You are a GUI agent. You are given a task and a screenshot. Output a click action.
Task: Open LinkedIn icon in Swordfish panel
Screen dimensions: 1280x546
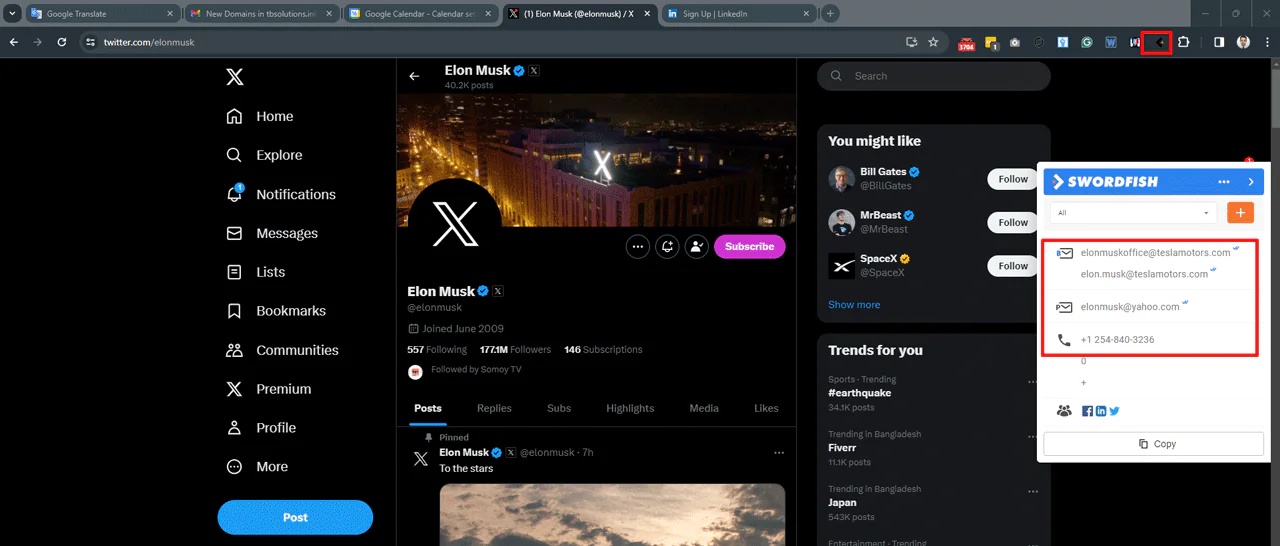(1101, 411)
